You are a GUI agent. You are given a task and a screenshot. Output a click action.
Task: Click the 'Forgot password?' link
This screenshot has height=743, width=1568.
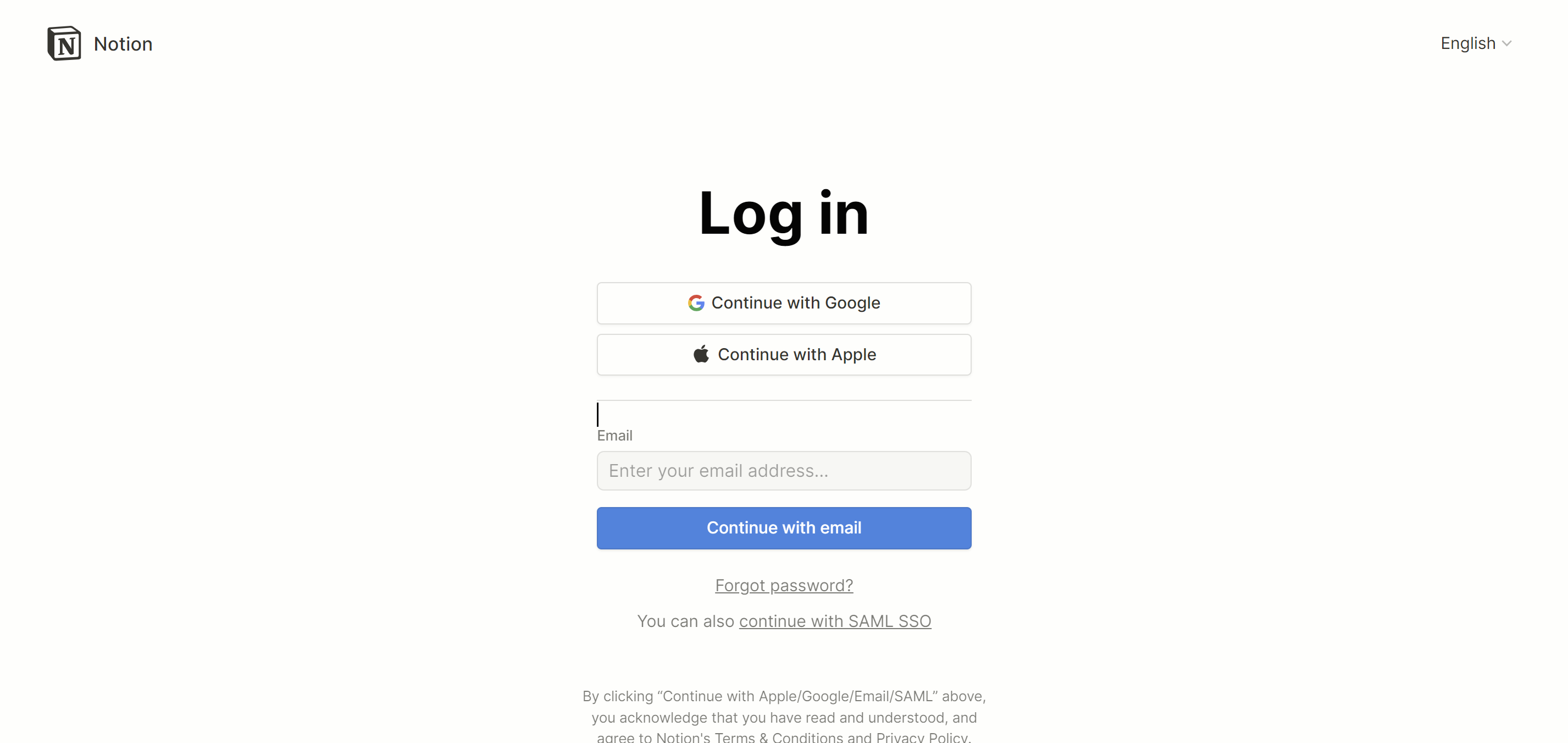784,585
